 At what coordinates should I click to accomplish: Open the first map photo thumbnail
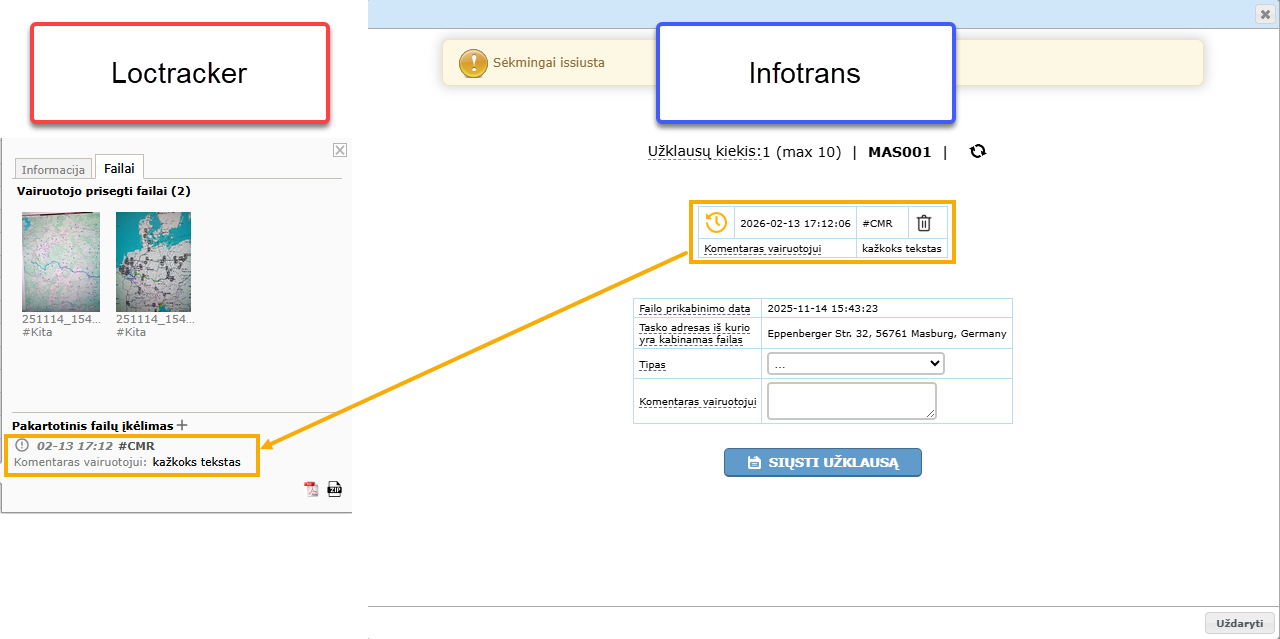click(60, 262)
